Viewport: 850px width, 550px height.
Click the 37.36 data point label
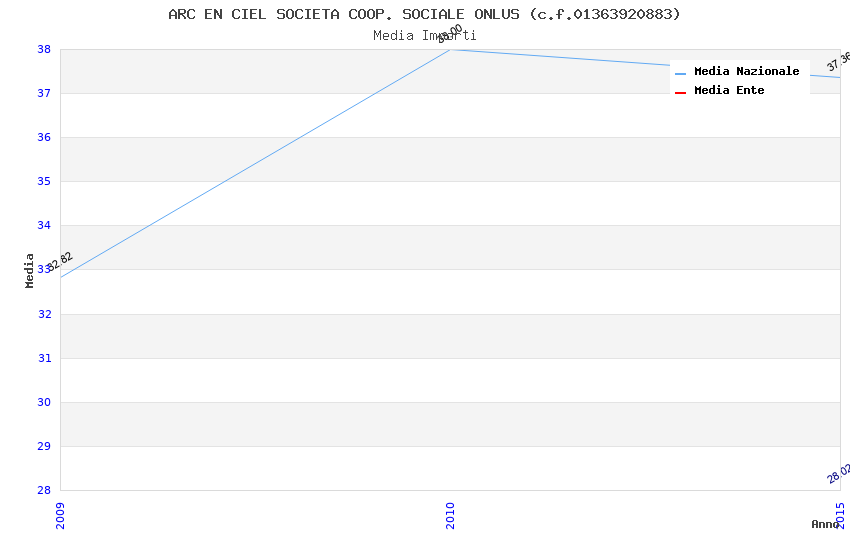point(839,61)
